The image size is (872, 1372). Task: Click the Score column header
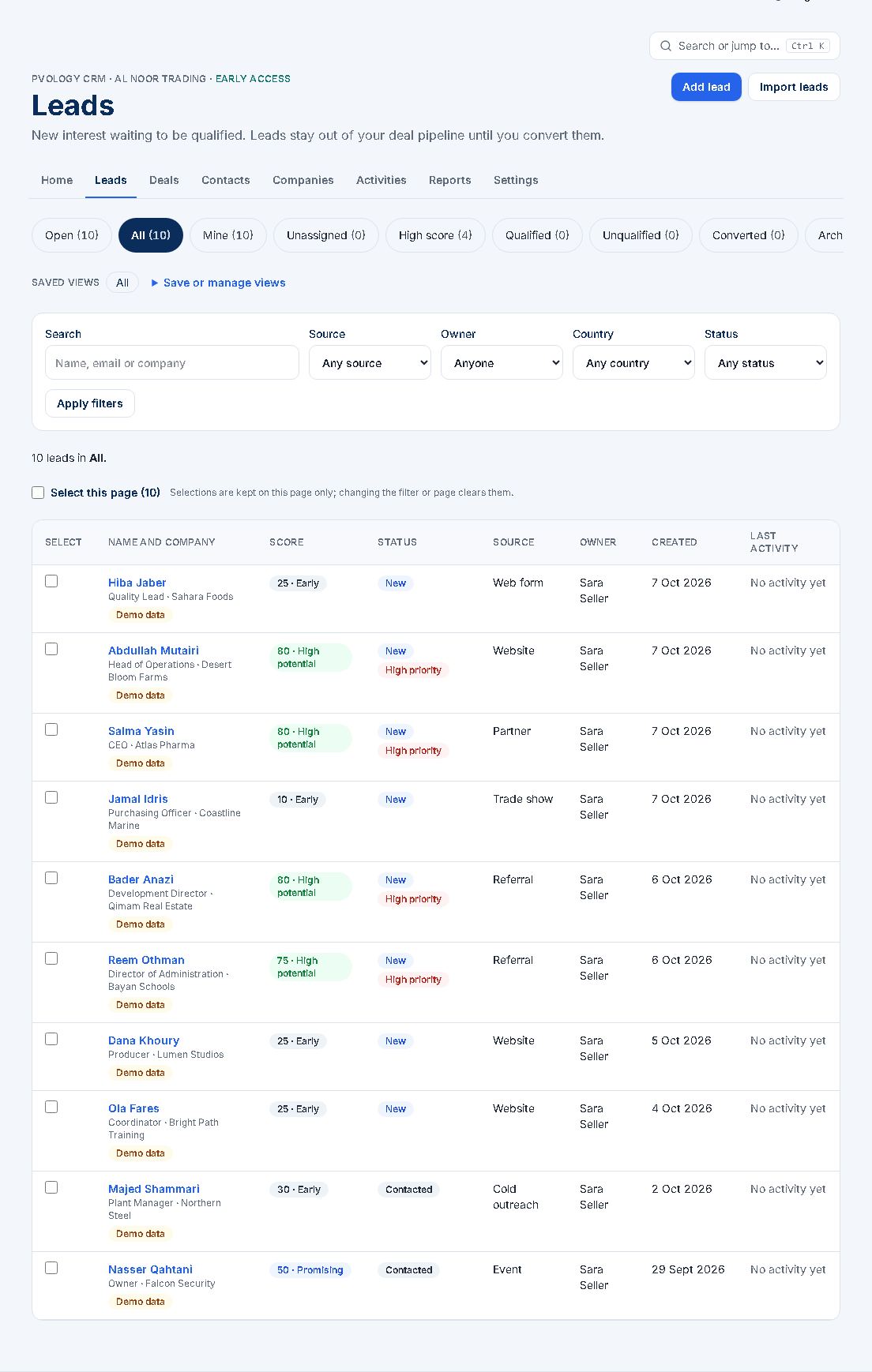point(287,542)
